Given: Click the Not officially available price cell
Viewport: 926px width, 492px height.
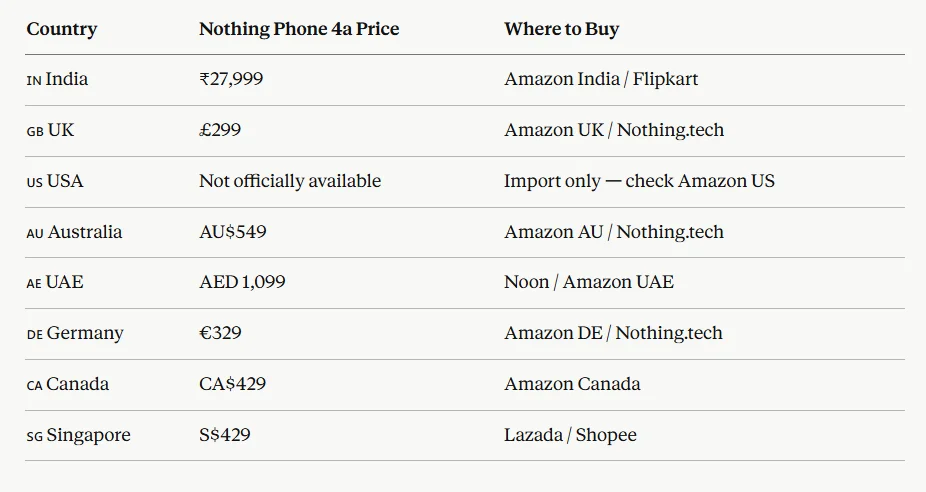Looking at the screenshot, I should [290, 181].
